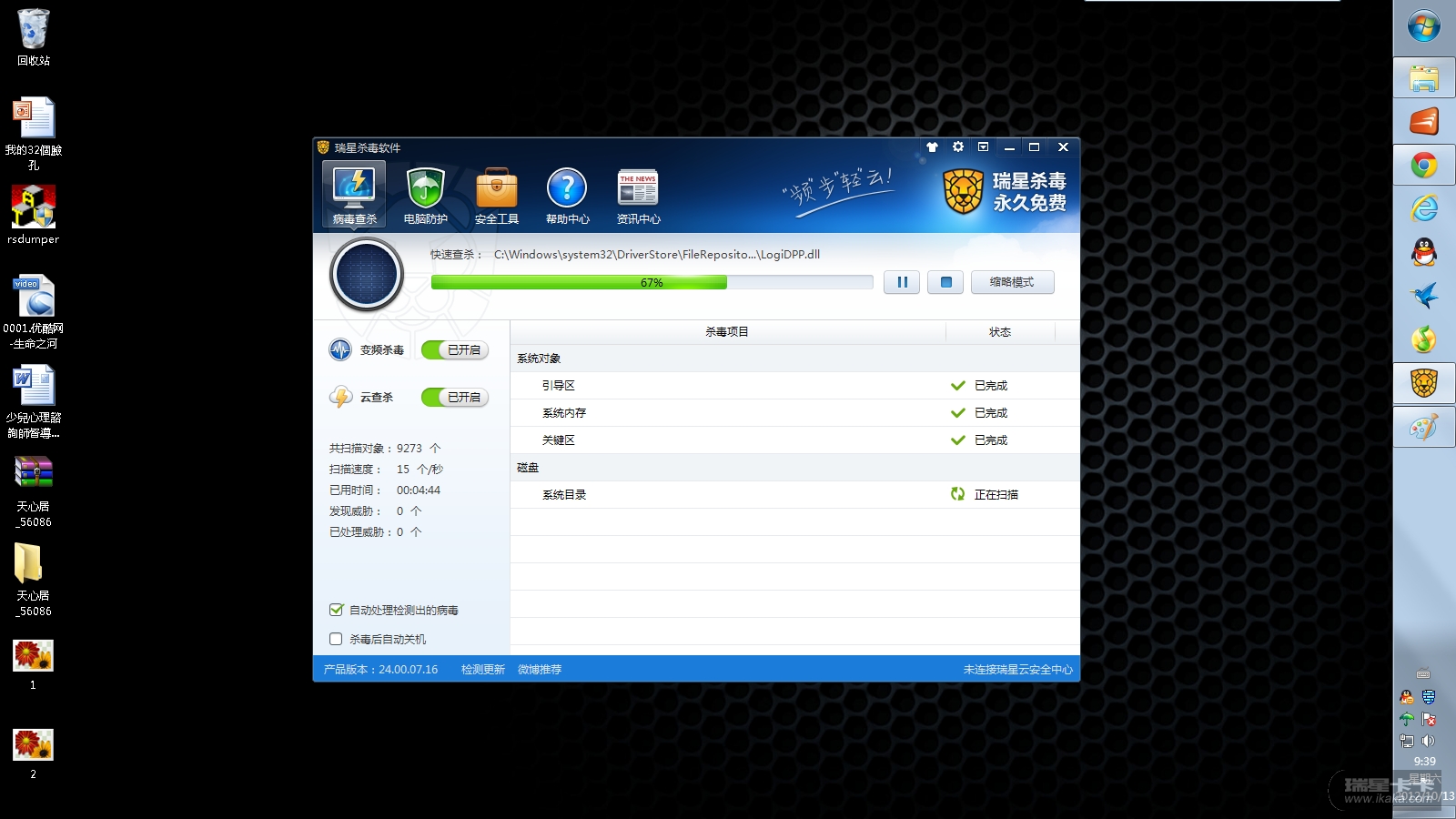Toggle the 云查杀 cloud scan switch
The image size is (1456, 819).
455,397
